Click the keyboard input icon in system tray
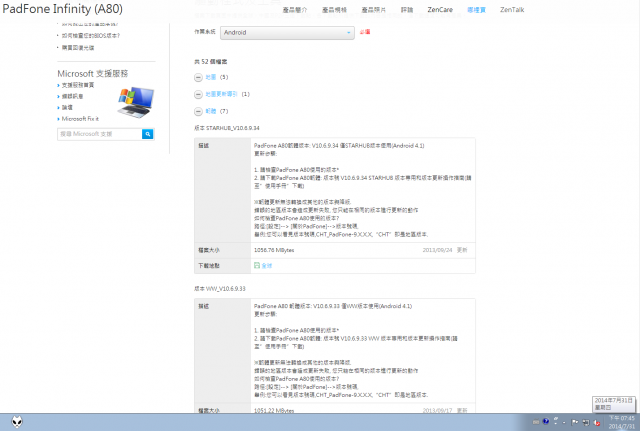The image size is (640, 431). pos(536,422)
